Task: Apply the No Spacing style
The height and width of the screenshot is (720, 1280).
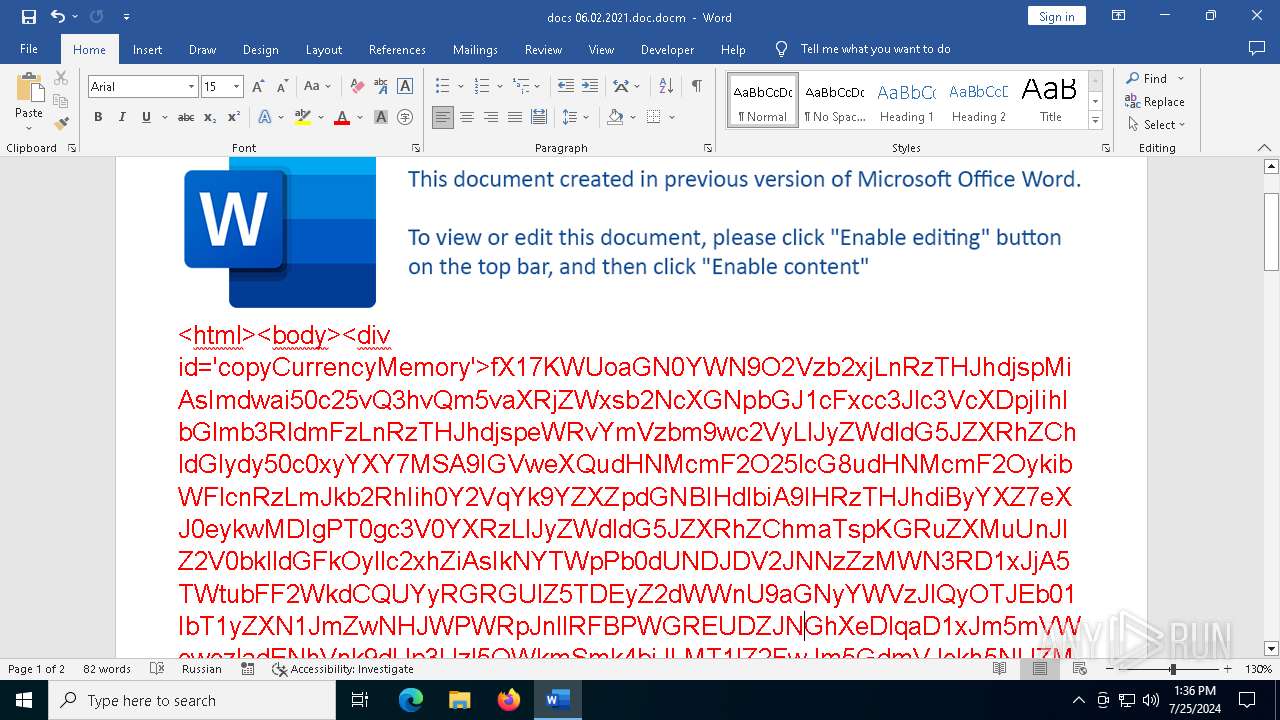Action: [x=835, y=101]
